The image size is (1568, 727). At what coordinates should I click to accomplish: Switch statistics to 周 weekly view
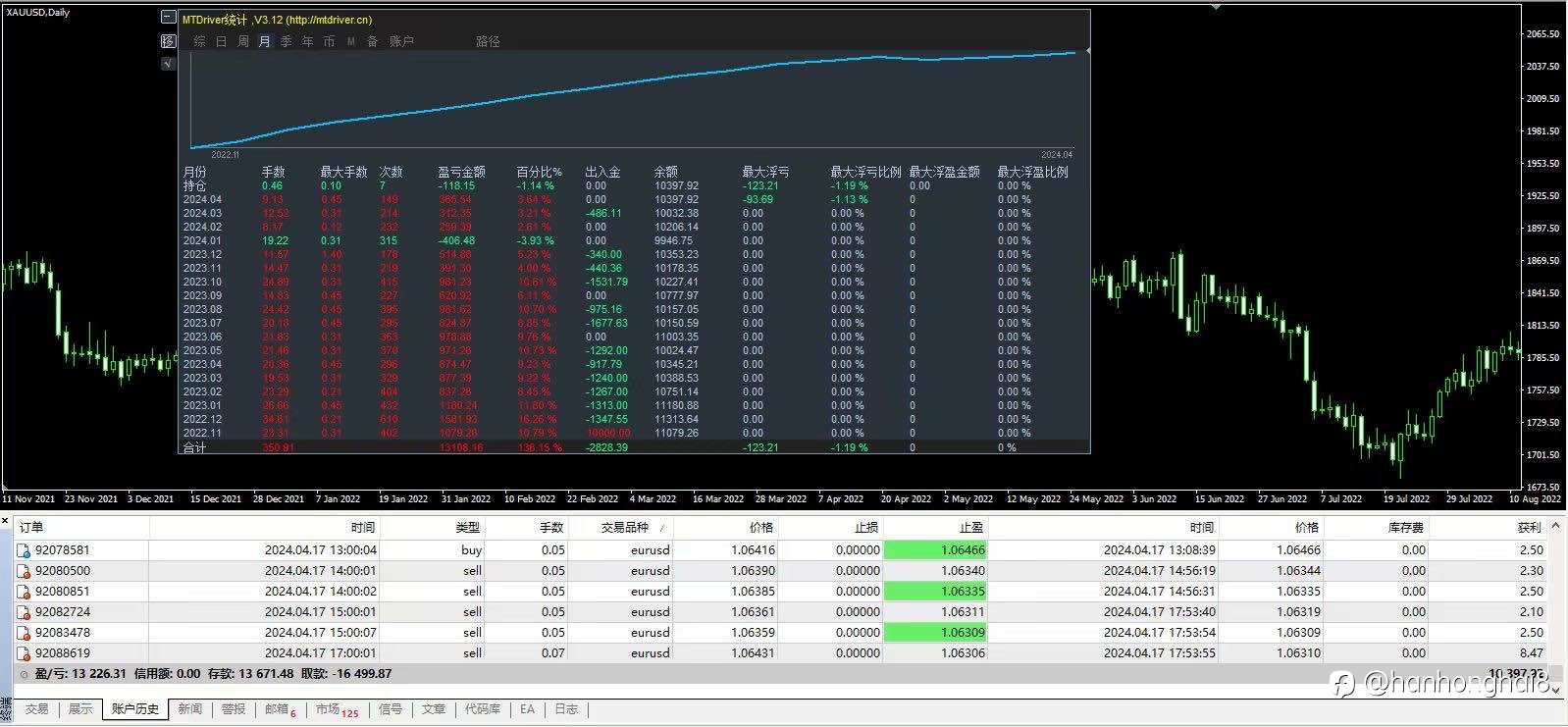[x=242, y=41]
